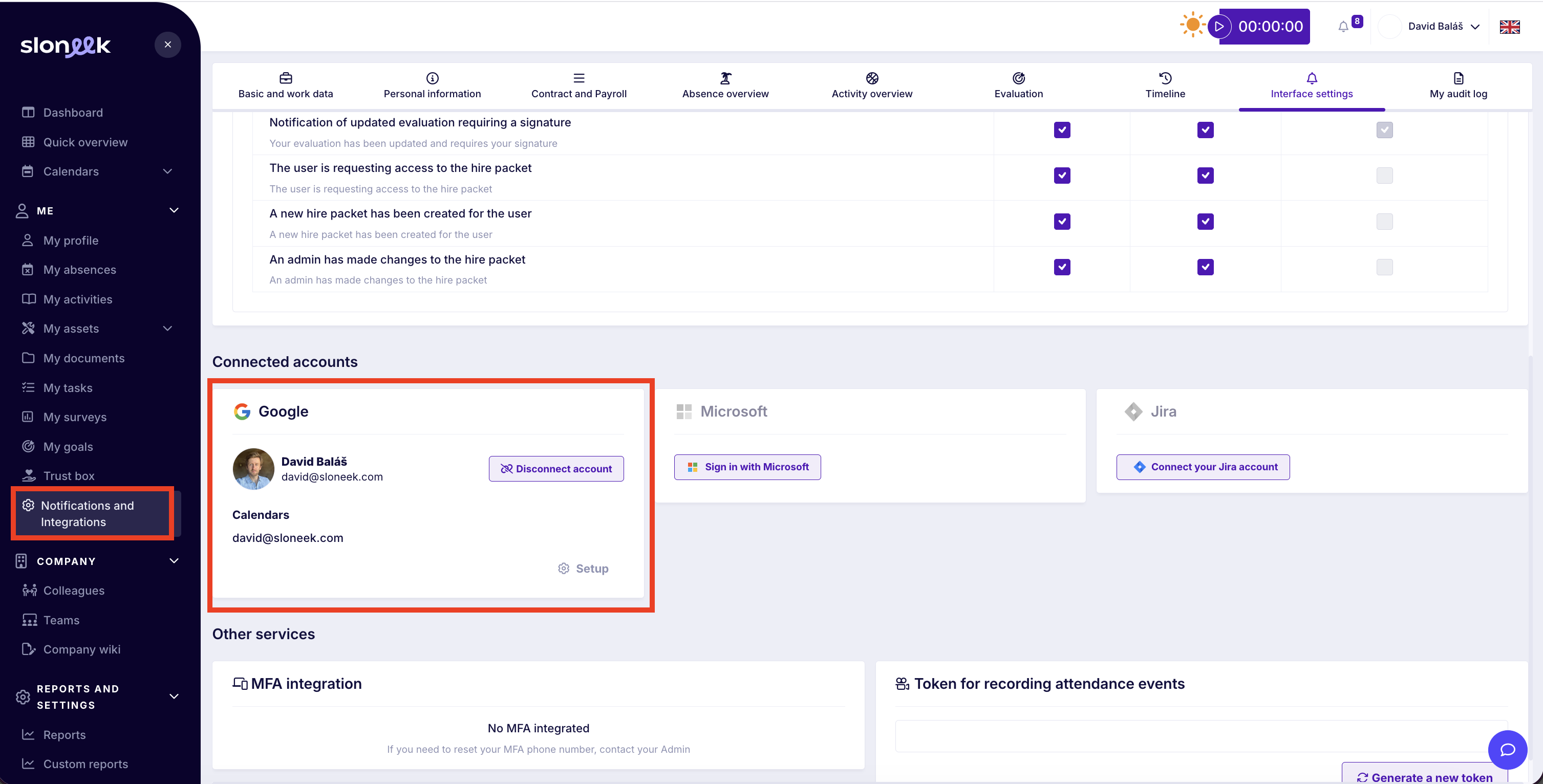Click the Reports chart icon
The image size is (1543, 784).
click(x=28, y=734)
